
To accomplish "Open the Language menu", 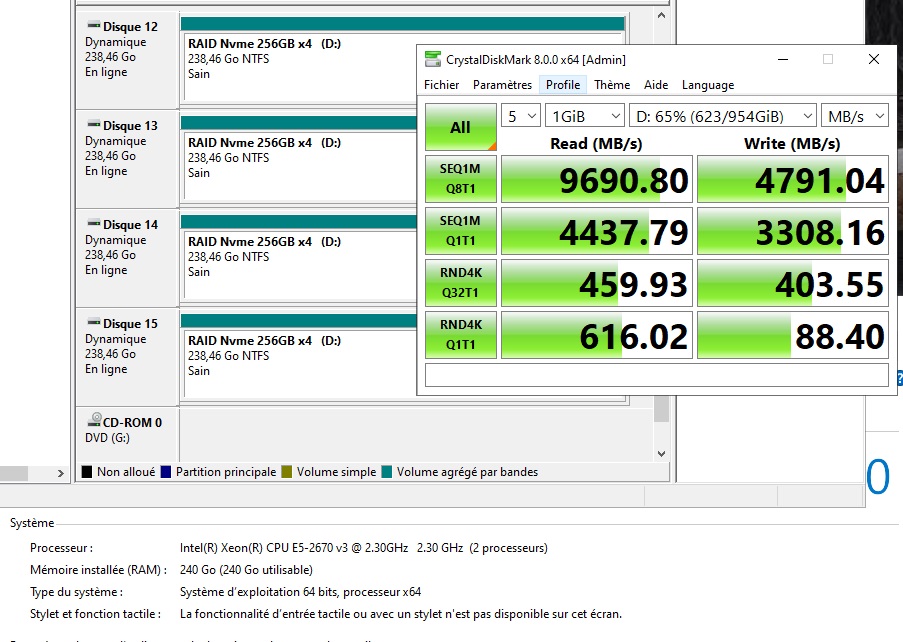I will coord(708,85).
